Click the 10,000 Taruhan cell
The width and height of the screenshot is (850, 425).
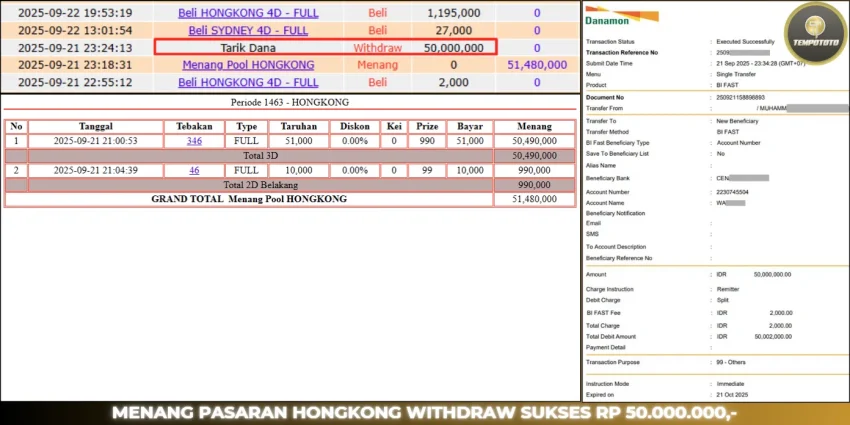[x=299, y=170]
